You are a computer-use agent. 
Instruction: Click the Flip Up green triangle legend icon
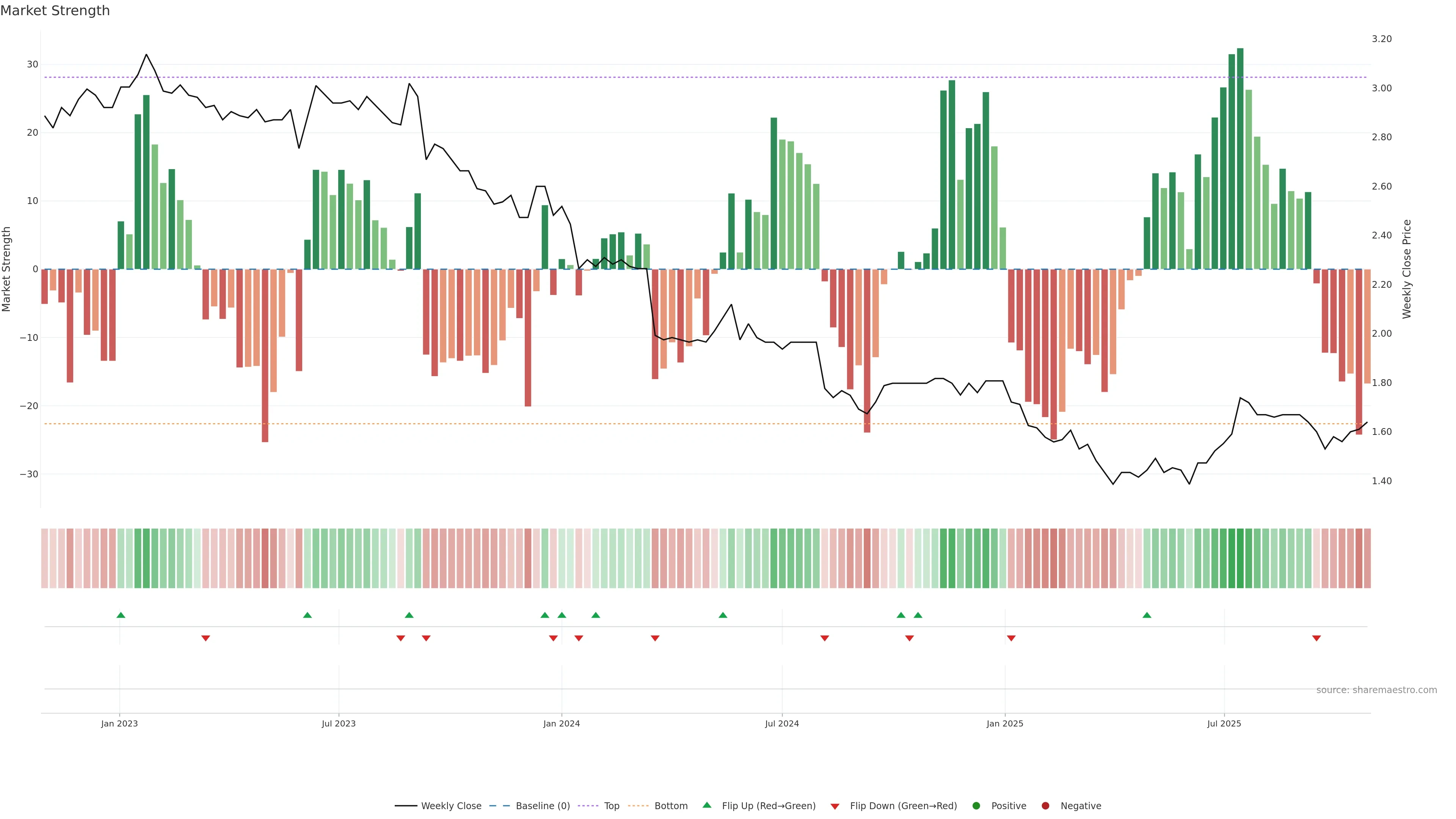(x=706, y=805)
